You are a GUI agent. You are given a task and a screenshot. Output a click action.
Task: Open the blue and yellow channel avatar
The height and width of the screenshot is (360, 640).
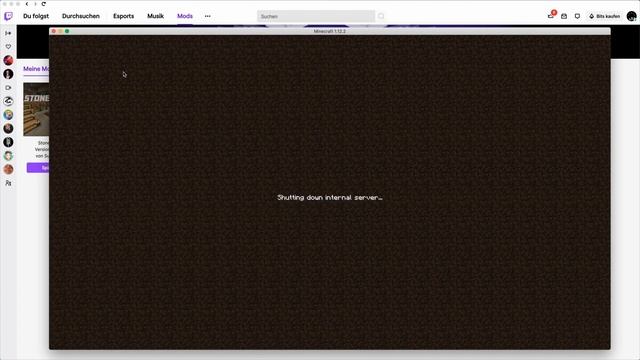tap(8, 115)
